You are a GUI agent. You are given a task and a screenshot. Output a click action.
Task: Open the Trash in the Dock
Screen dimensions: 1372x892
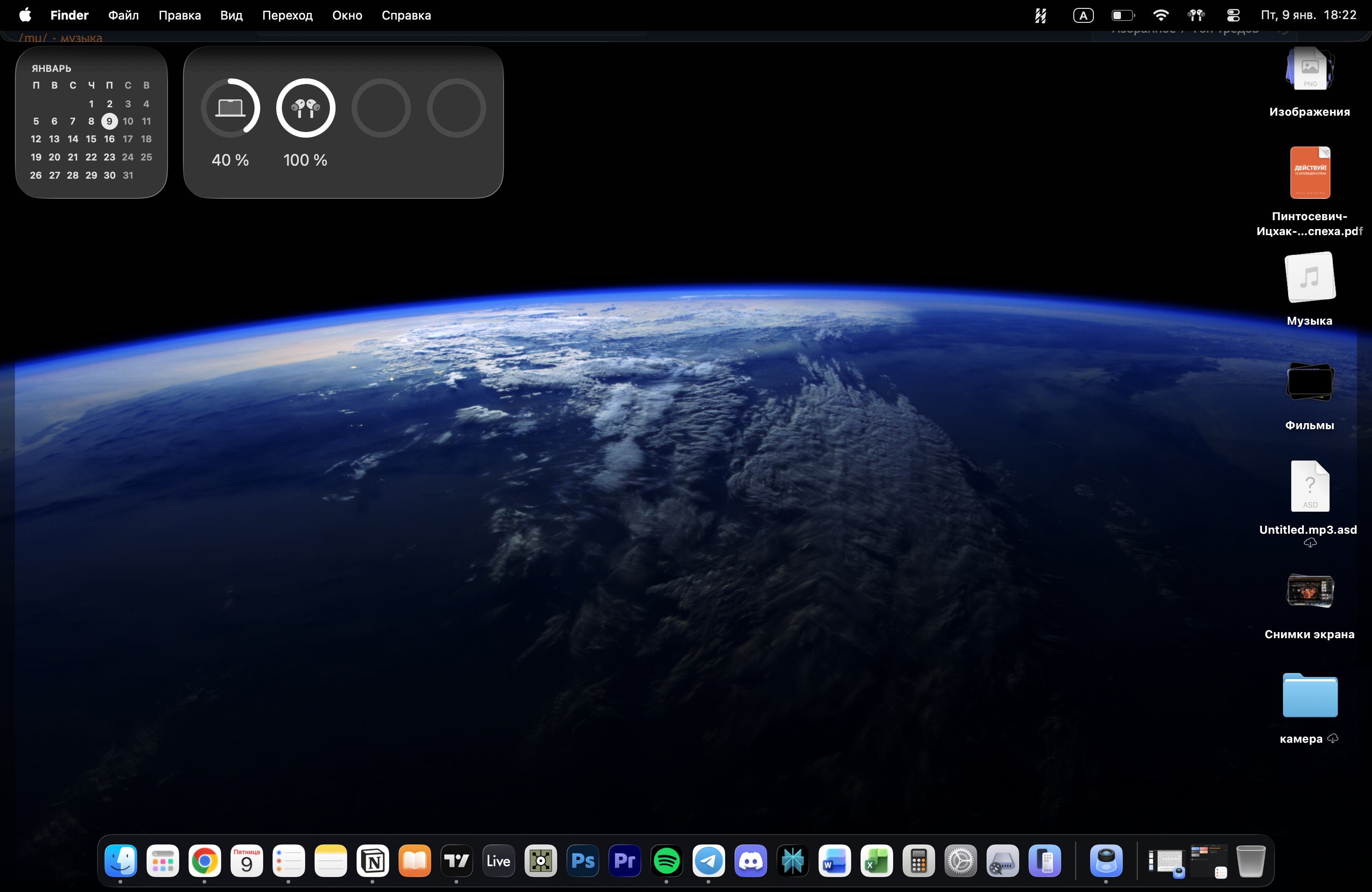(1250, 861)
